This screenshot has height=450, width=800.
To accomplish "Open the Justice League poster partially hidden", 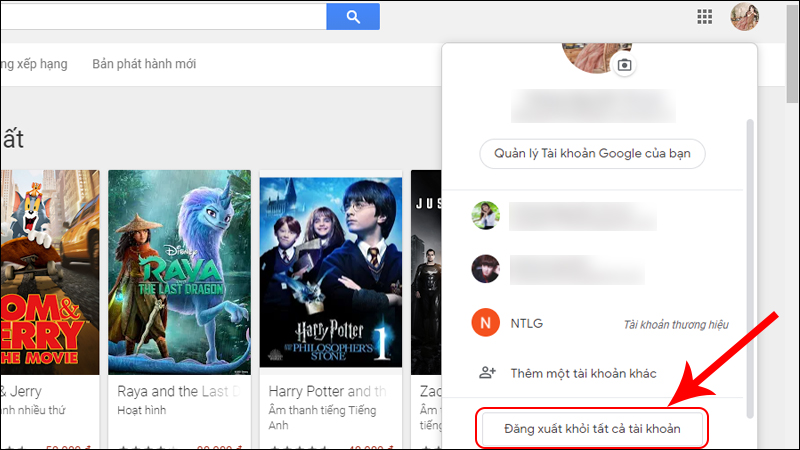I will (x=426, y=272).
